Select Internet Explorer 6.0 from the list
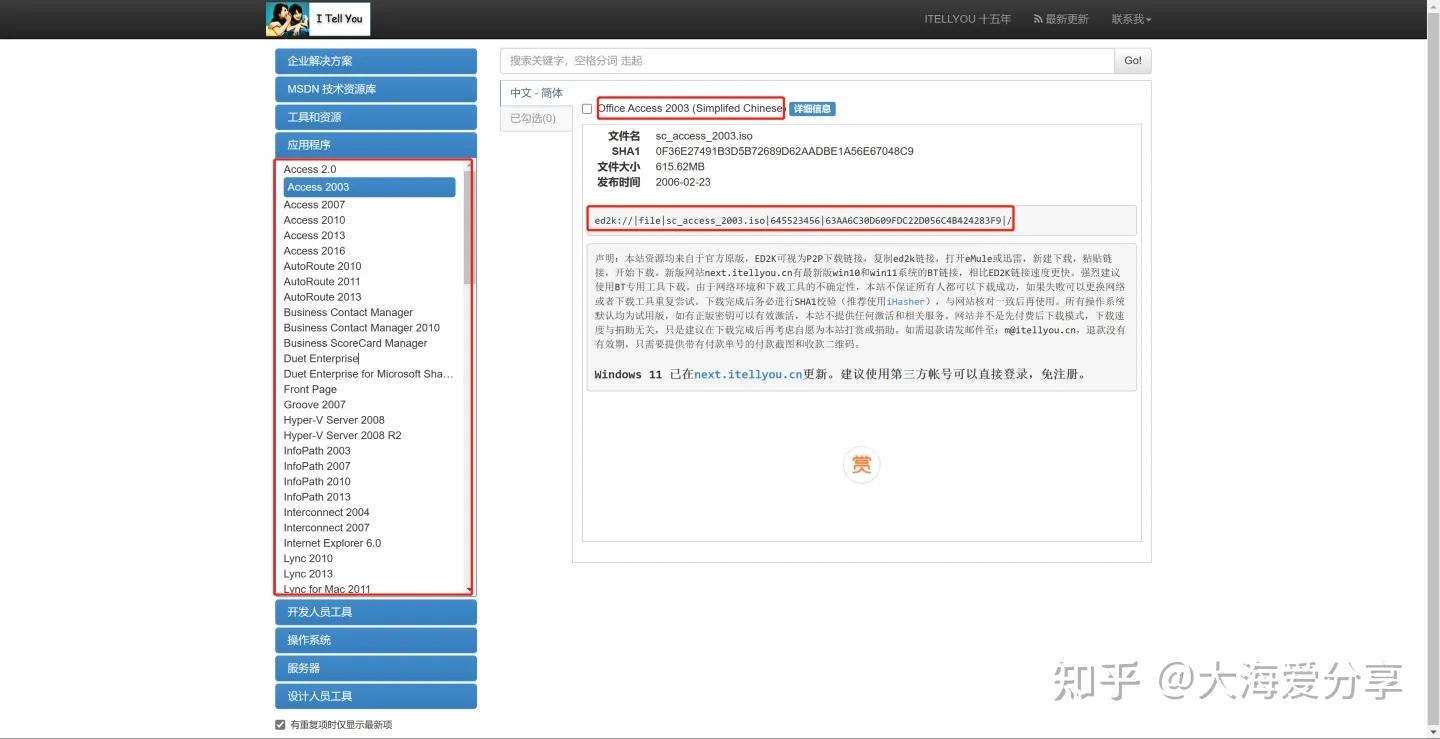The image size is (1440, 739). tap(332, 542)
